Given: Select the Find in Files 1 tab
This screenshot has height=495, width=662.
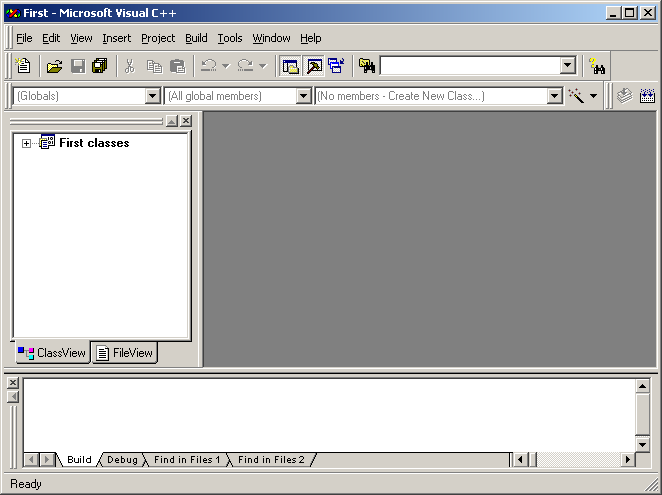Looking at the screenshot, I should [x=187, y=460].
